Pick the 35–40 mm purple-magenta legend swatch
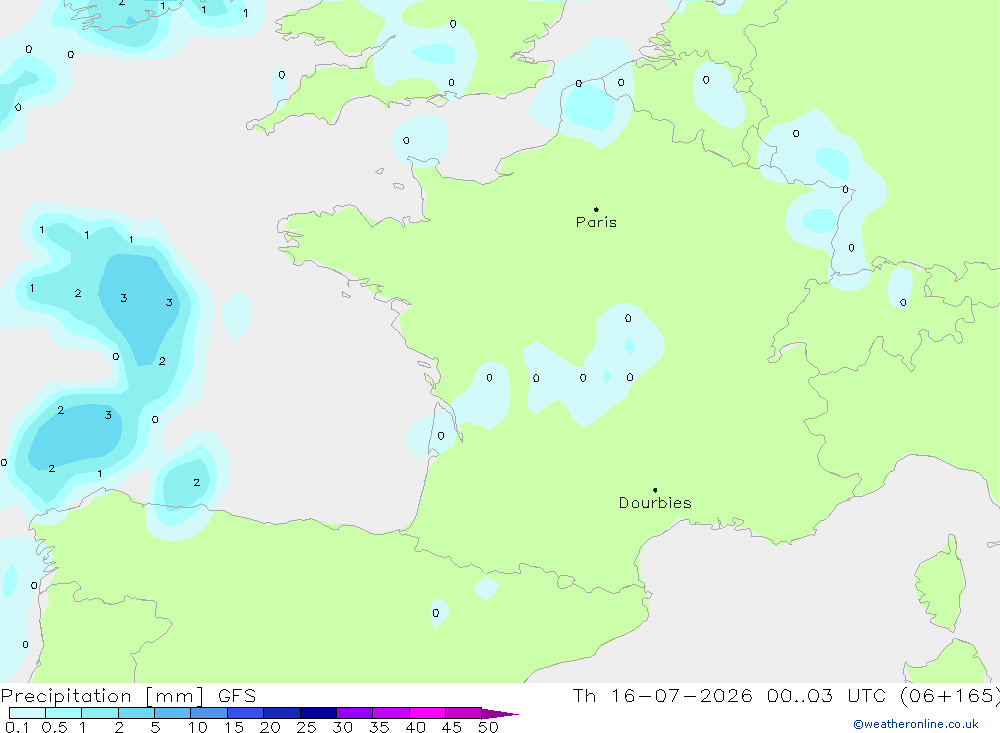The height and width of the screenshot is (733, 1000). click(x=391, y=713)
